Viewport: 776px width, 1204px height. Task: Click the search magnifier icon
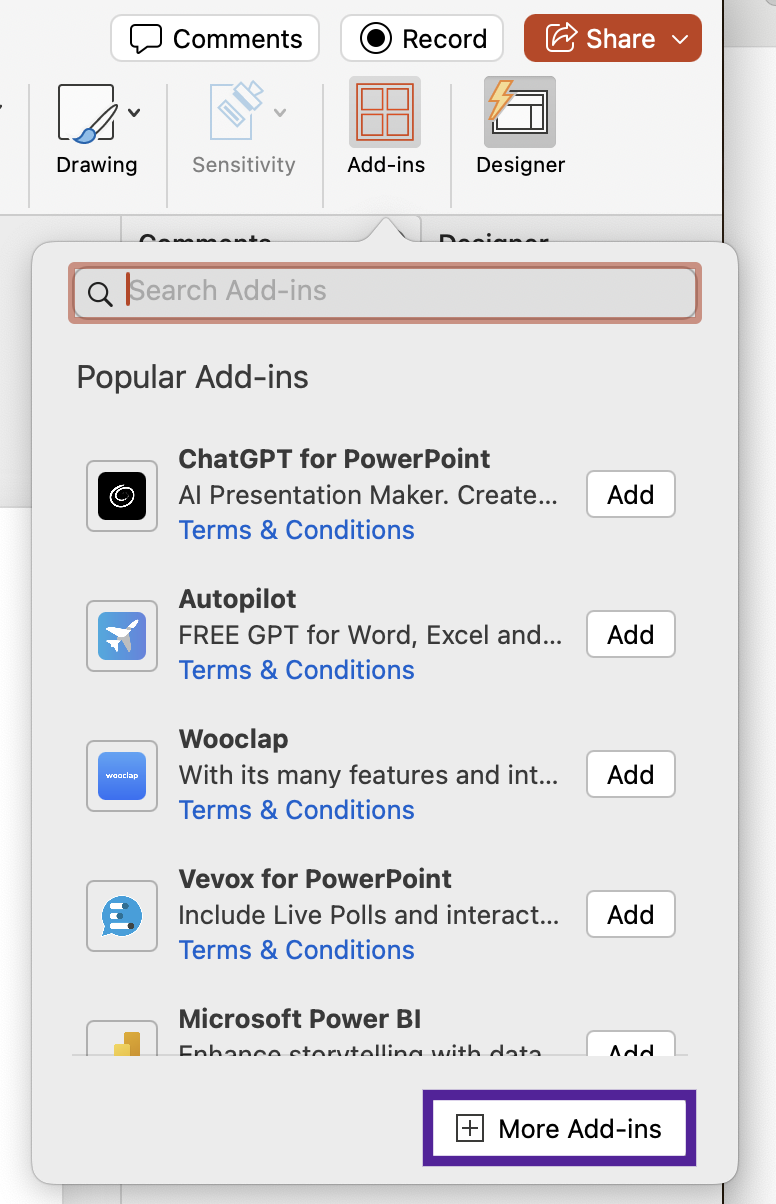(x=100, y=293)
